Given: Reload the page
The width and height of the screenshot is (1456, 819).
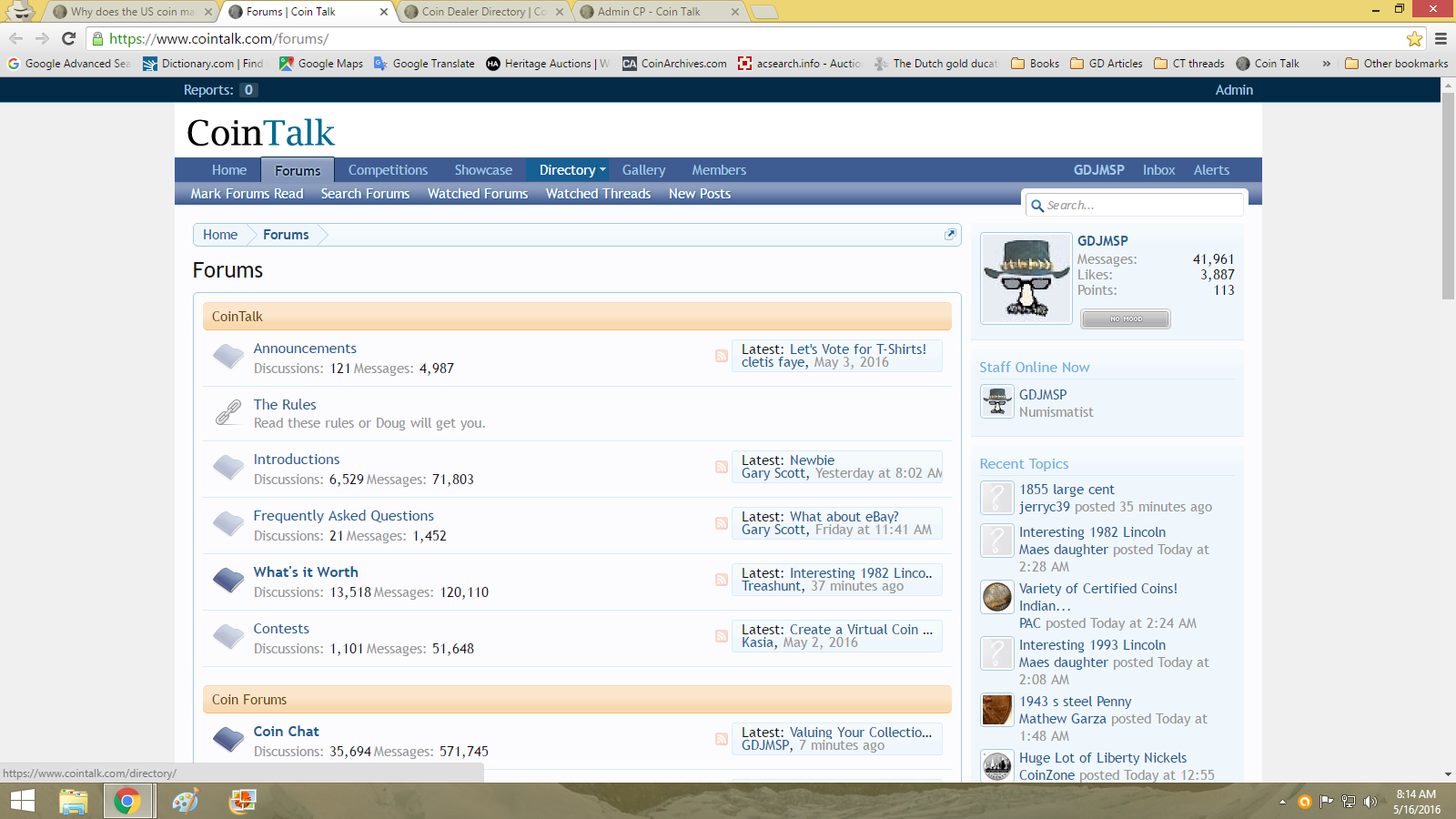Looking at the screenshot, I should tap(68, 38).
